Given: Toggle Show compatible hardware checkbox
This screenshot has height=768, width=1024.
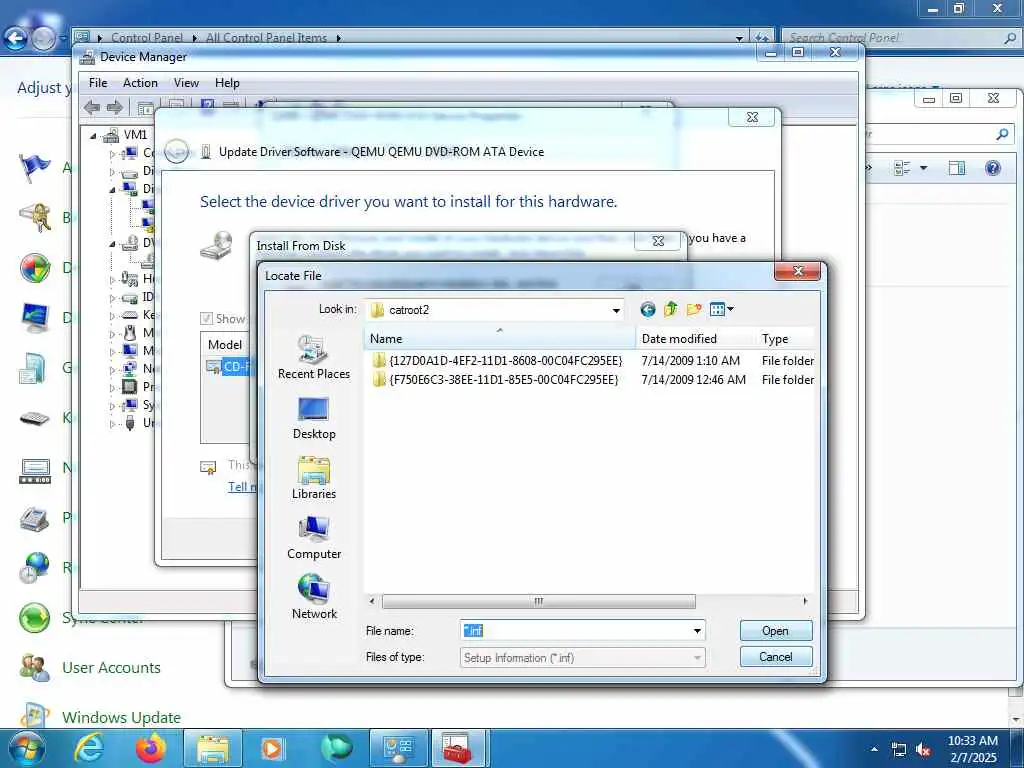Looking at the screenshot, I should point(206,319).
